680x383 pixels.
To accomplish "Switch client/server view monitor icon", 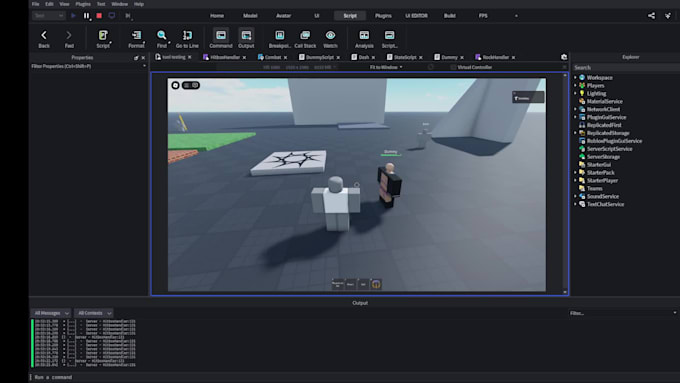I will tap(112, 16).
